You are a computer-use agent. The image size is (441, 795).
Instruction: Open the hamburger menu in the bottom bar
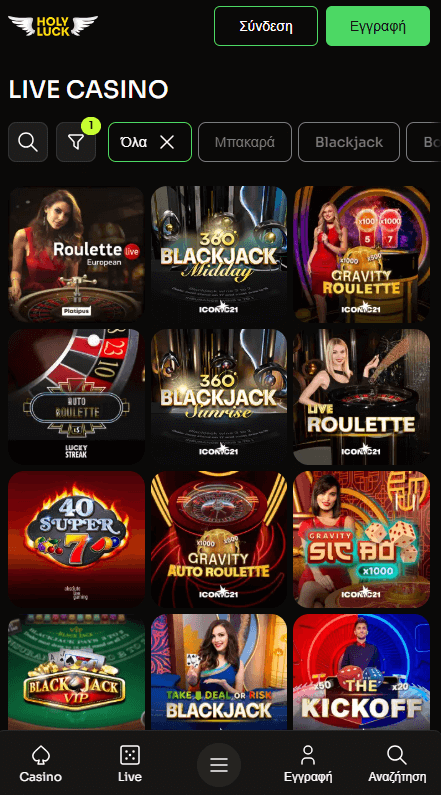219,765
